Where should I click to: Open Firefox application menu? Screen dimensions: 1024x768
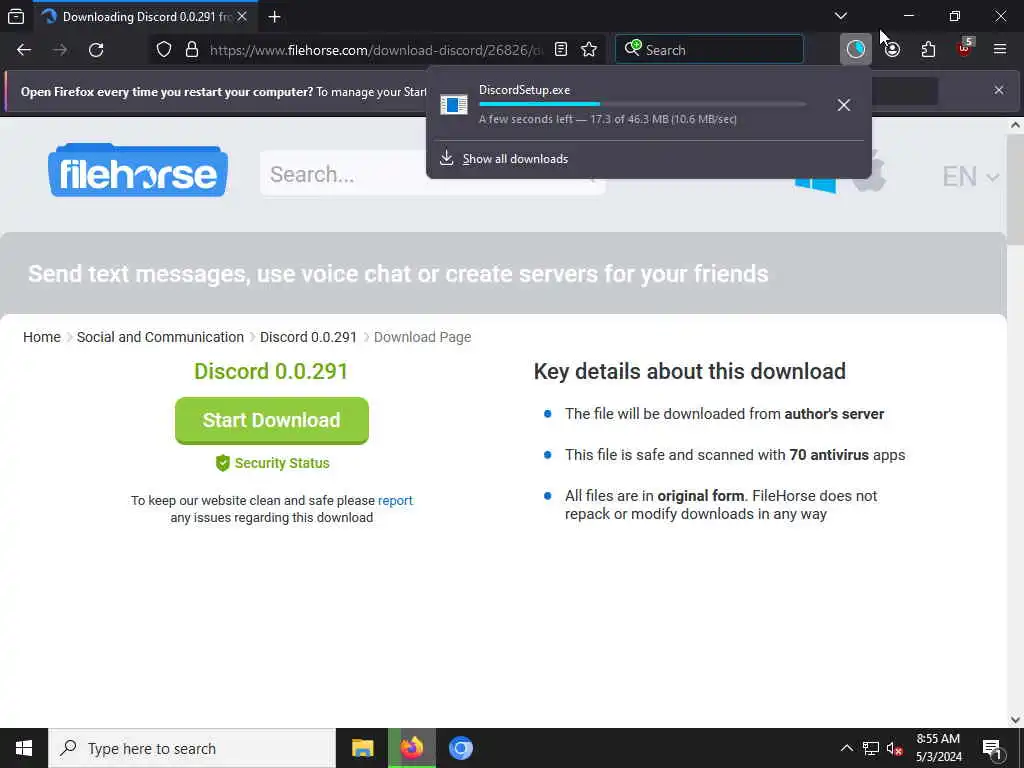click(x=1000, y=50)
